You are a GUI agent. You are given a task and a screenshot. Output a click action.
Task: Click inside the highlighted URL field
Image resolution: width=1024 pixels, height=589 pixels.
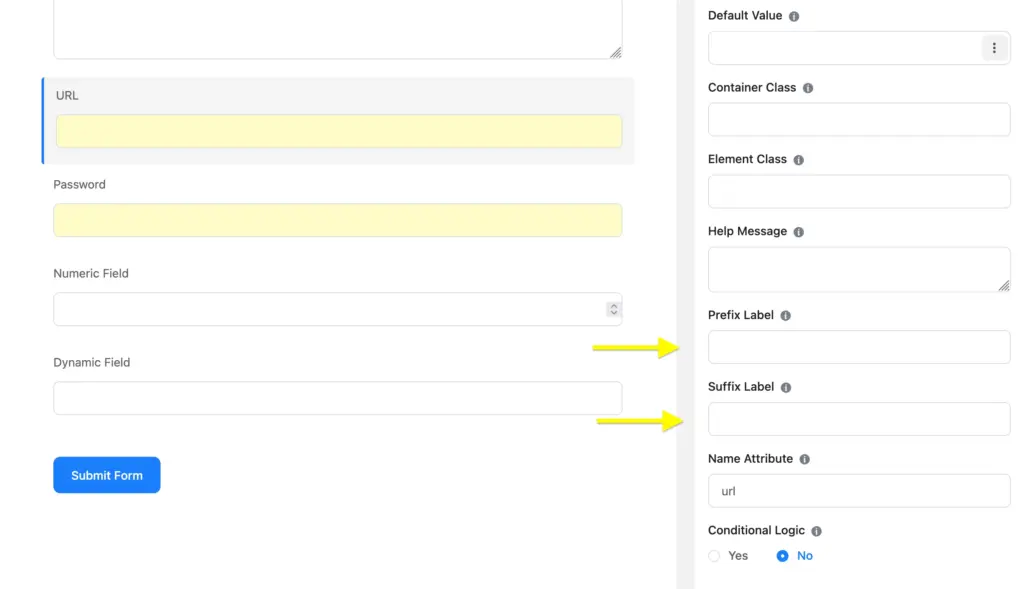tap(337, 131)
